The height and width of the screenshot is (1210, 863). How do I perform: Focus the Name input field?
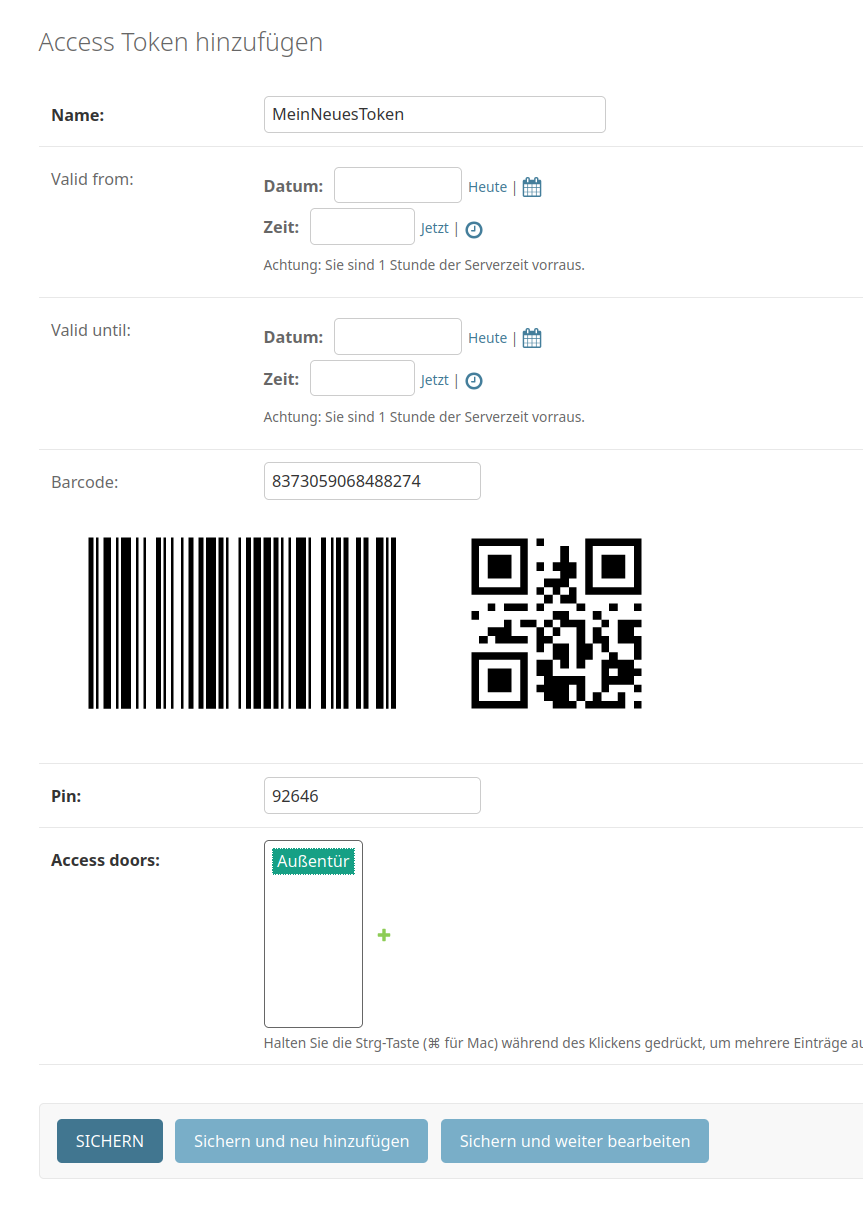click(x=434, y=114)
